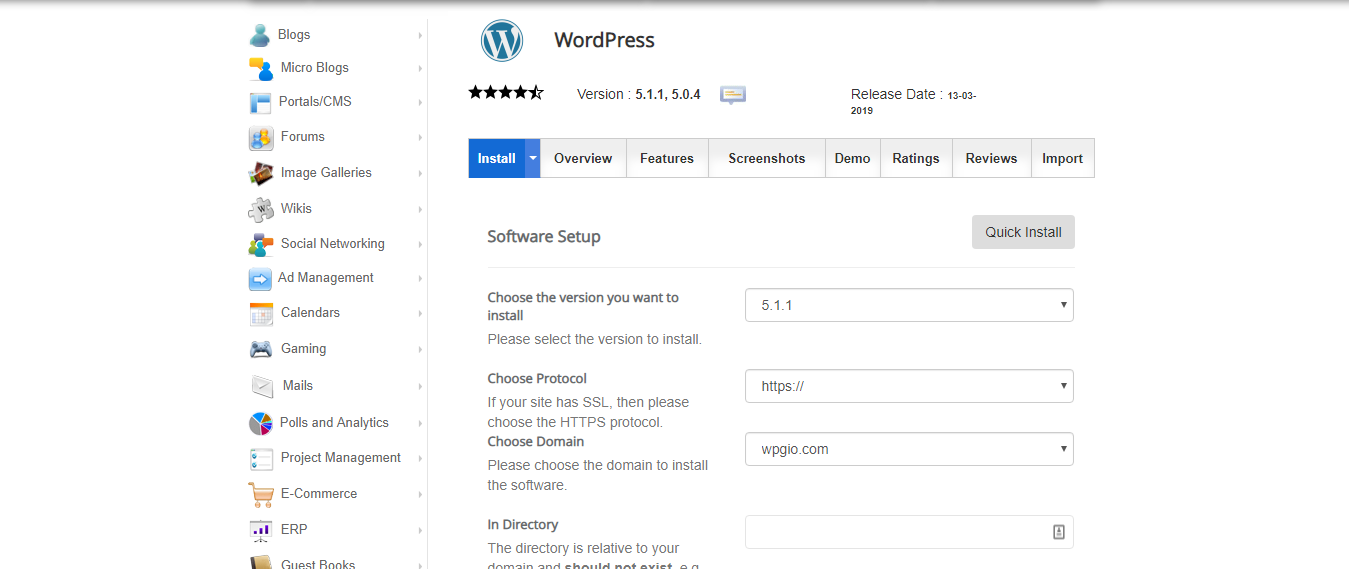Click the Forums category icon

[x=261, y=138]
